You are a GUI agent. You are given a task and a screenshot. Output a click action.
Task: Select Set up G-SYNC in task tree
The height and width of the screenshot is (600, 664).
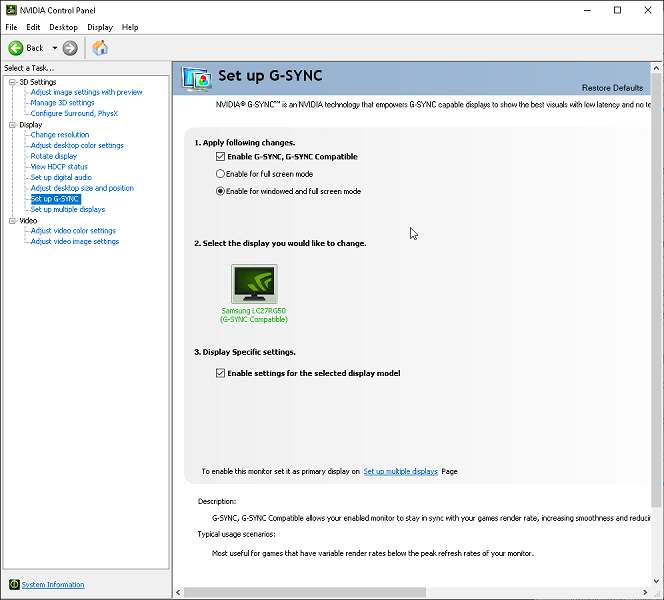click(55, 199)
